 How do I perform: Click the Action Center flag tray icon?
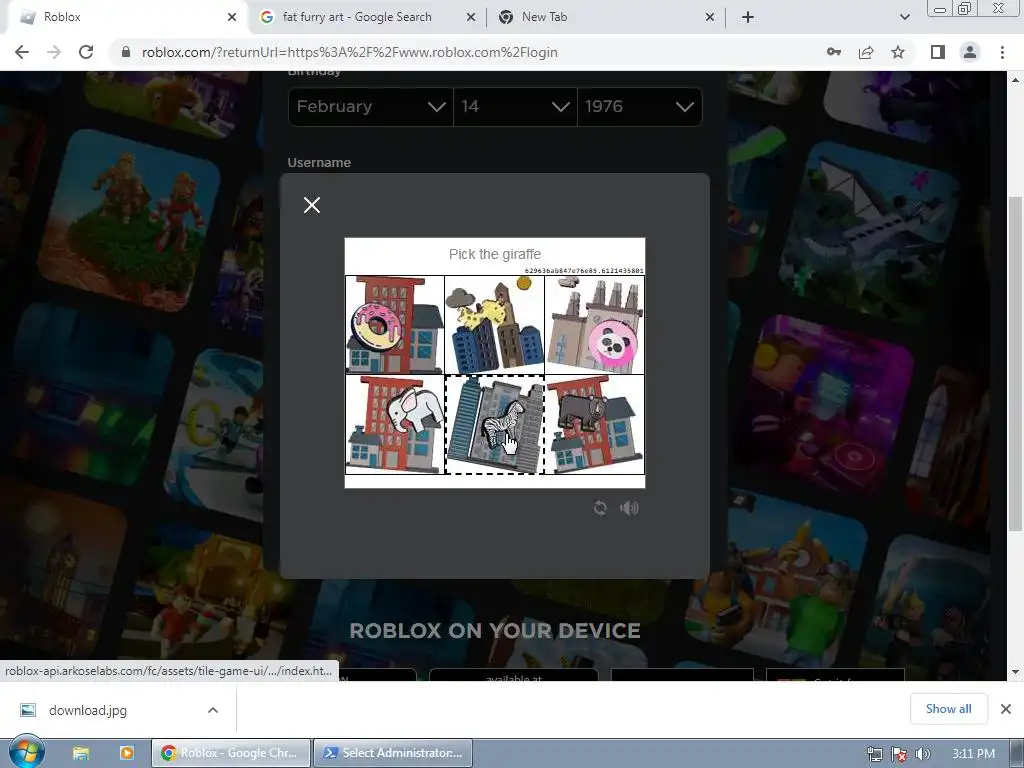pyautogui.click(x=899, y=754)
